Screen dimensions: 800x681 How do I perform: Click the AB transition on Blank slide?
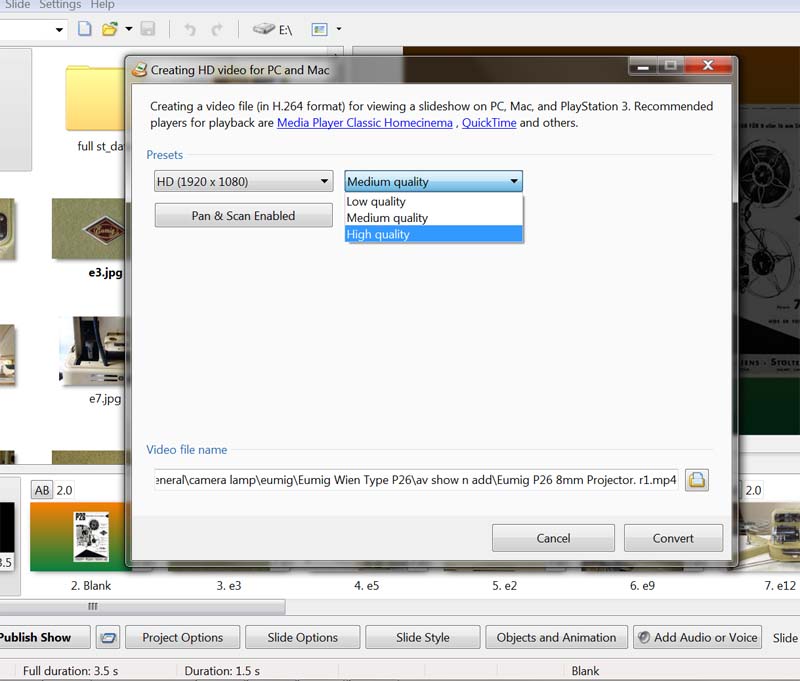coord(42,490)
